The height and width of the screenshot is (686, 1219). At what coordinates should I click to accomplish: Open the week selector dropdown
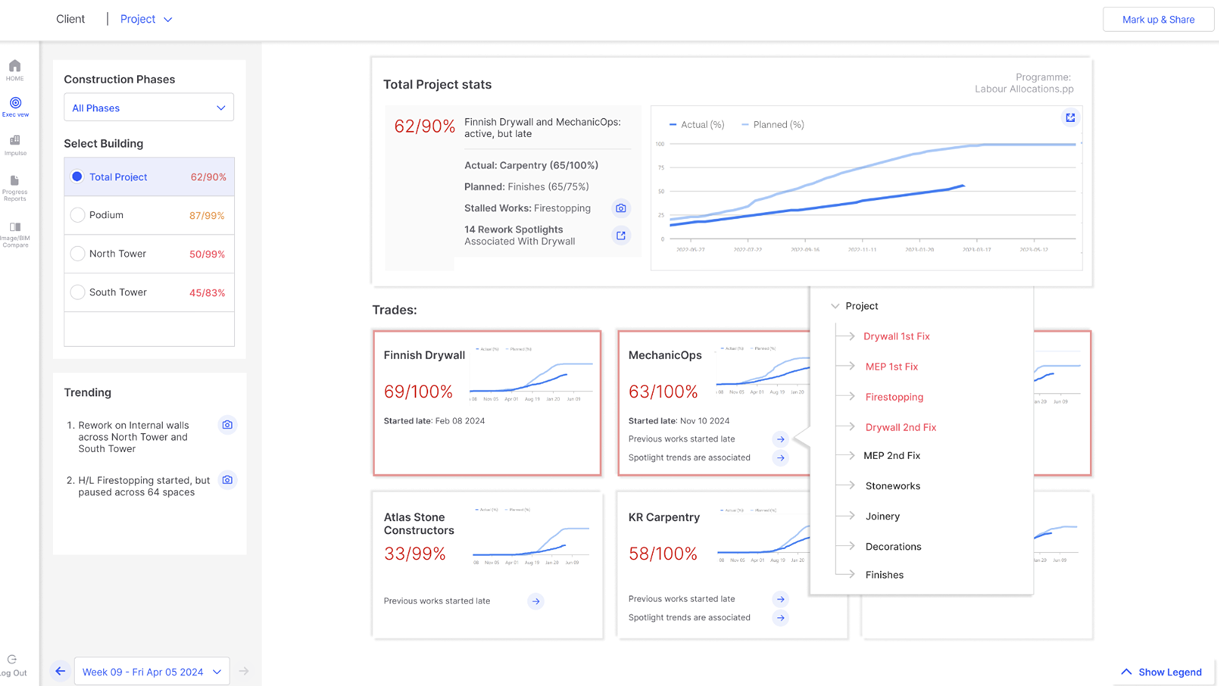pyautogui.click(x=151, y=671)
